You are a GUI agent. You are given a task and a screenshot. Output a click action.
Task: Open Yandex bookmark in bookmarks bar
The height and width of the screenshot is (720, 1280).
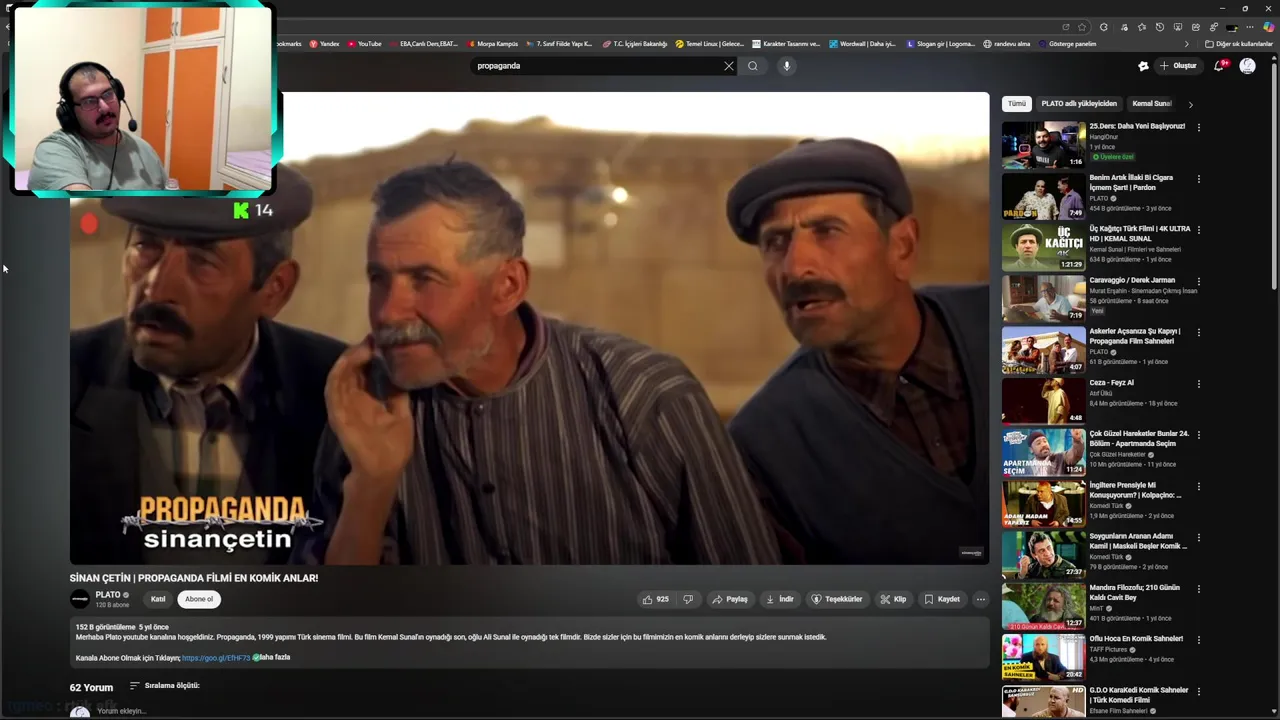pos(324,44)
